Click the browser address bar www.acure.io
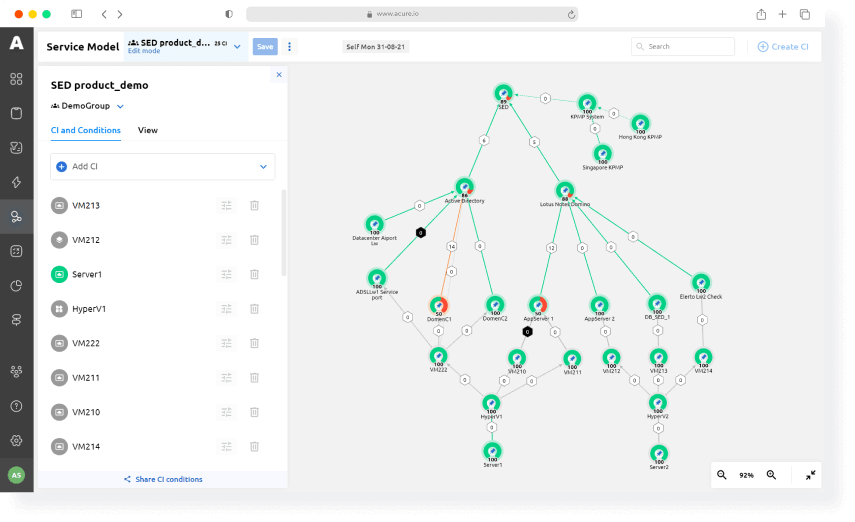Screen dimensions: 855x522 (412, 14)
